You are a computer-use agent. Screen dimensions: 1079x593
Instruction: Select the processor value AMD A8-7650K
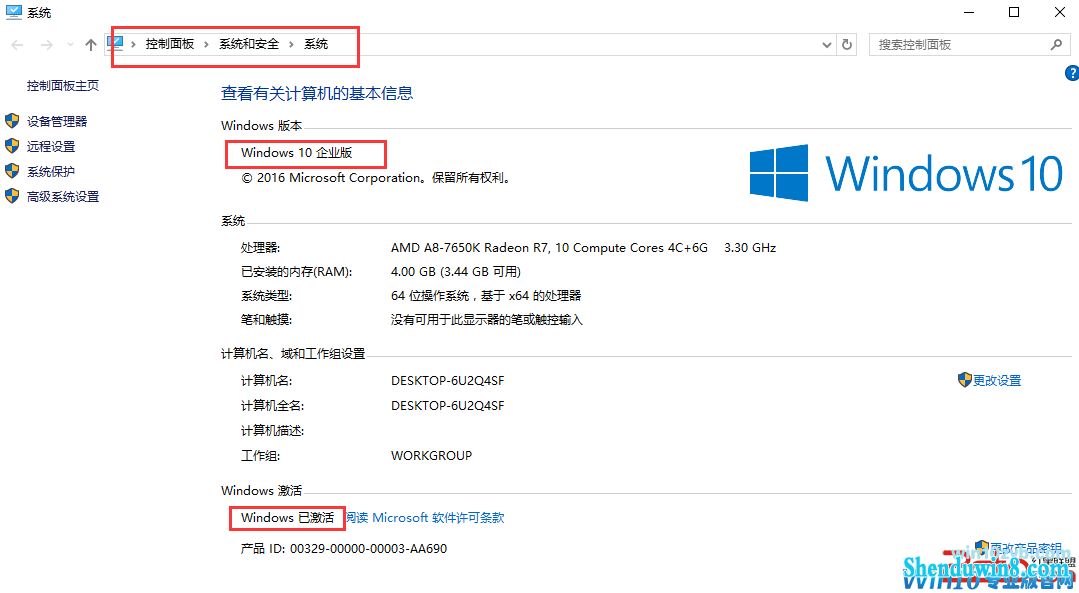(584, 248)
